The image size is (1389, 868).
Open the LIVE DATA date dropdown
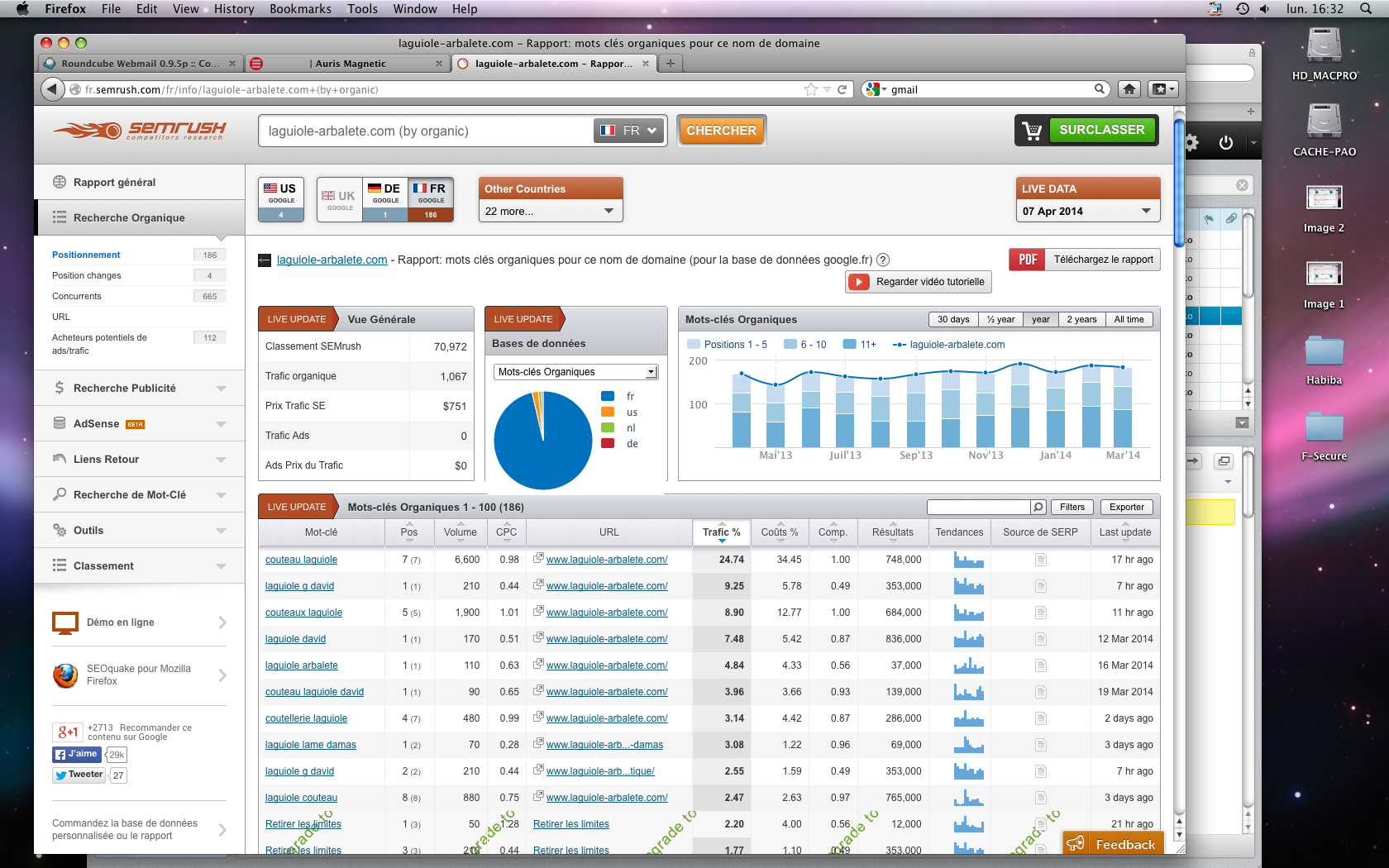point(1087,211)
